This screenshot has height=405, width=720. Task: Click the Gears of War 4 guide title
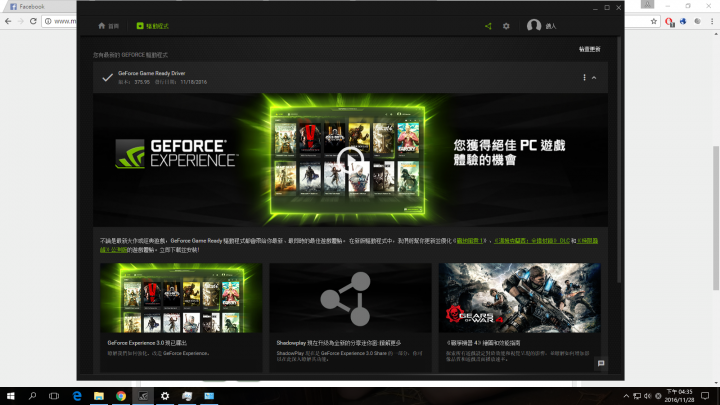pyautogui.click(x=483, y=343)
